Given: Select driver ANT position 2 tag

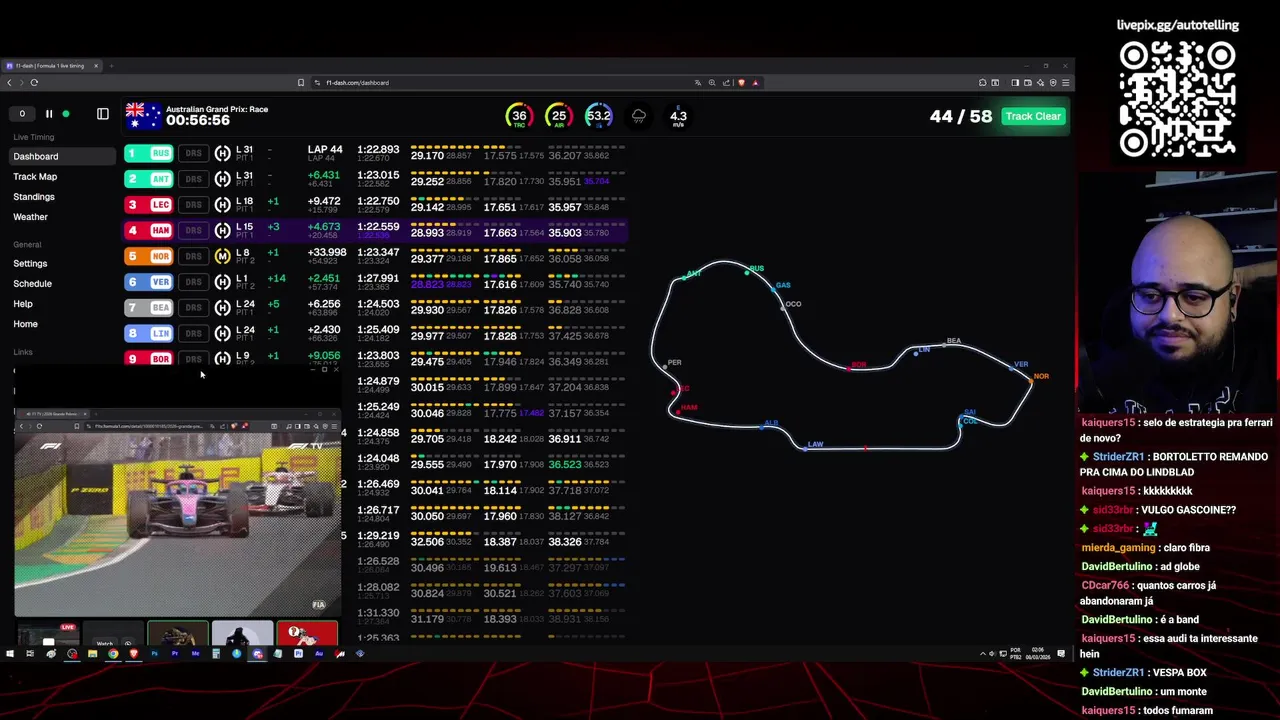Looking at the screenshot, I should click(149, 179).
